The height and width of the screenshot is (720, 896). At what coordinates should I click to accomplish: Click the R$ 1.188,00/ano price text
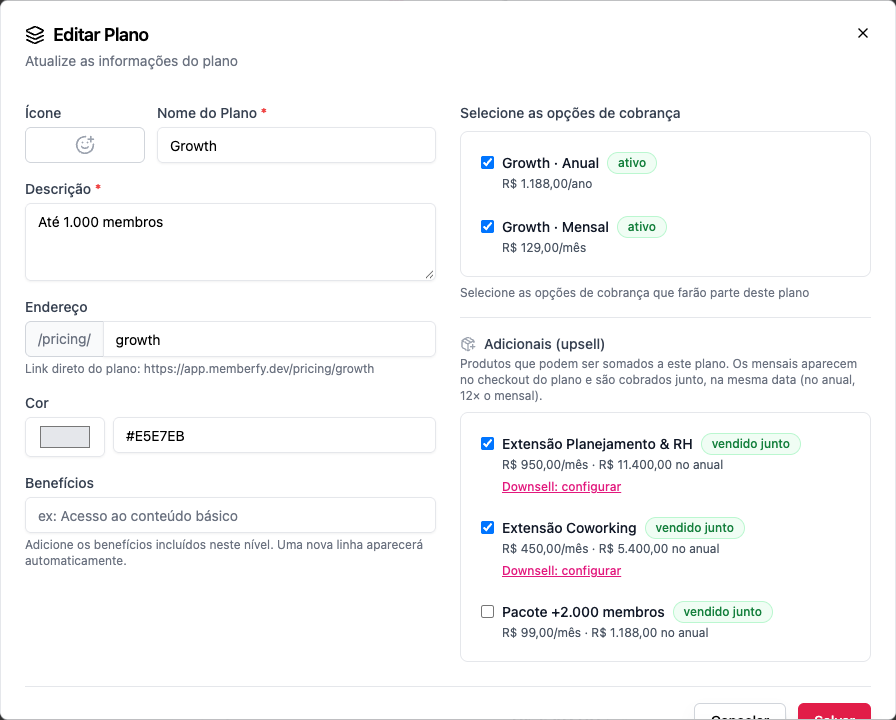547,184
